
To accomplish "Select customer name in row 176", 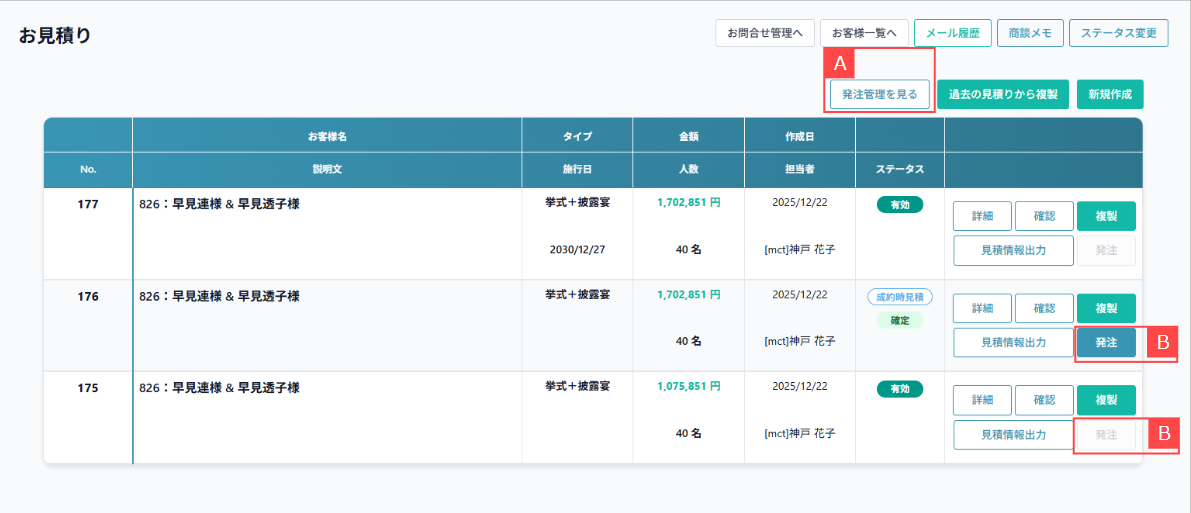I will coord(219,296).
